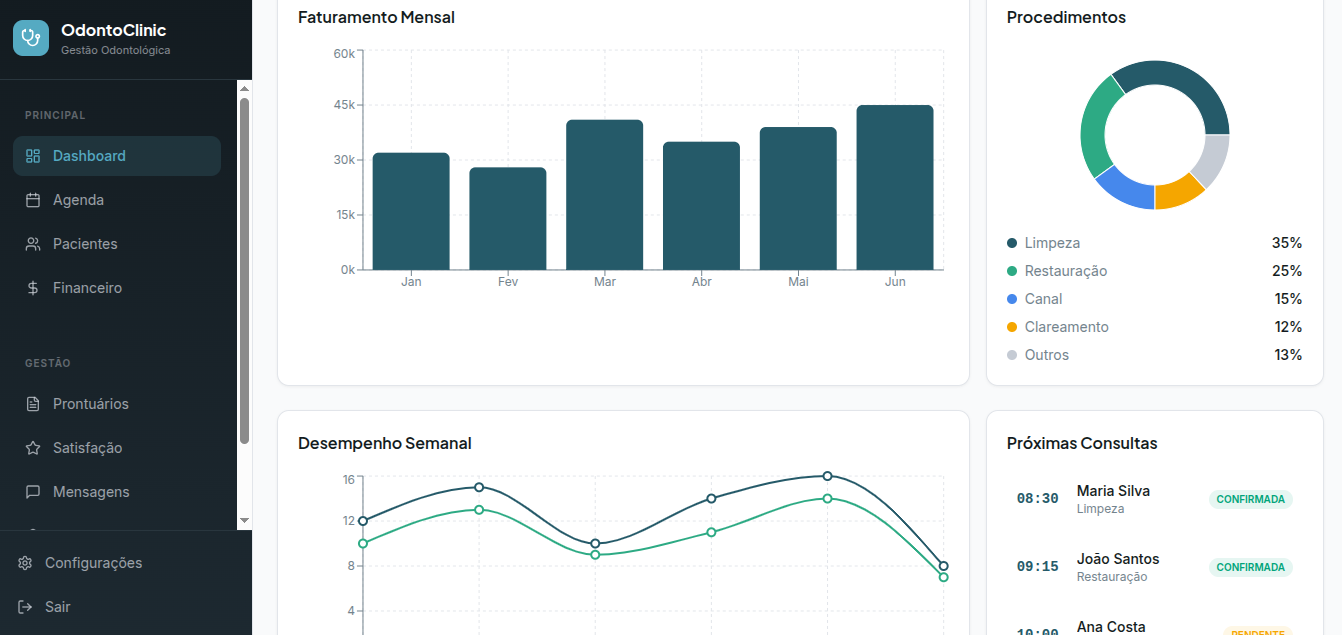Open the Agenda menu item
This screenshot has height=635, width=1342.
[x=78, y=200]
